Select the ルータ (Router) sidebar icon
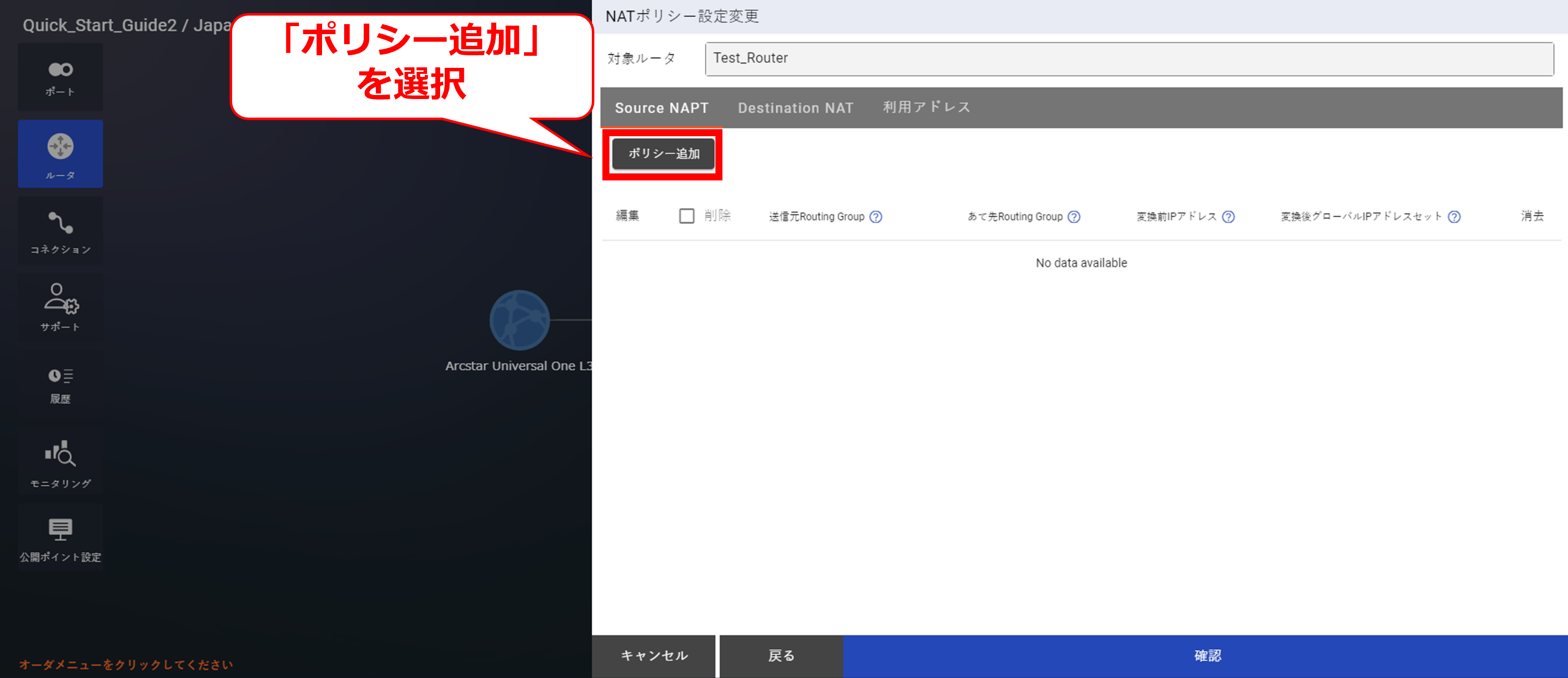1568x678 pixels. (60, 153)
